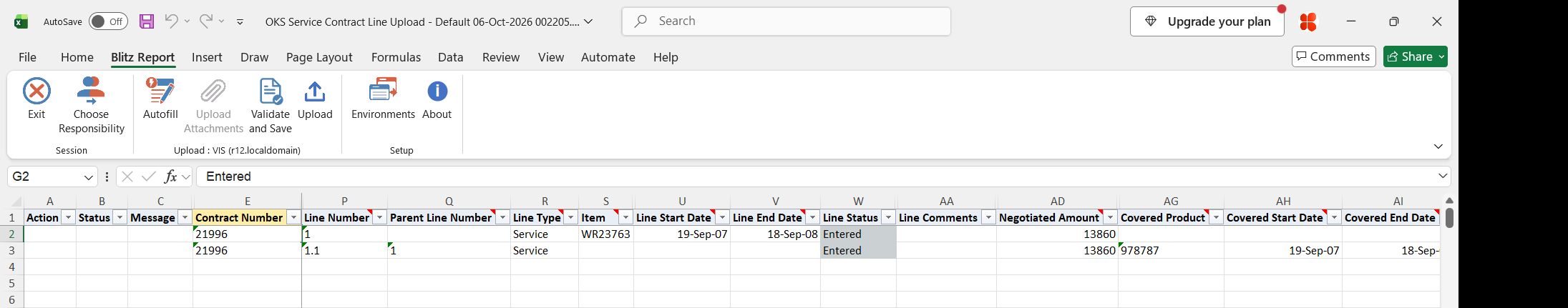Viewport: 1568px width, 308px height.
Task: Click Line Start Date cell 19-Sep-07
Action: 682,234
